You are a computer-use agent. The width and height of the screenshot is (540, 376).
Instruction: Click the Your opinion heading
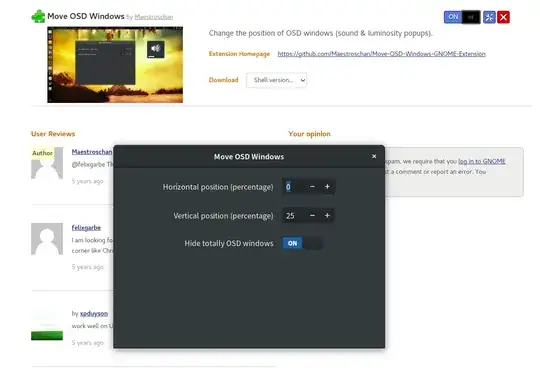pos(309,134)
